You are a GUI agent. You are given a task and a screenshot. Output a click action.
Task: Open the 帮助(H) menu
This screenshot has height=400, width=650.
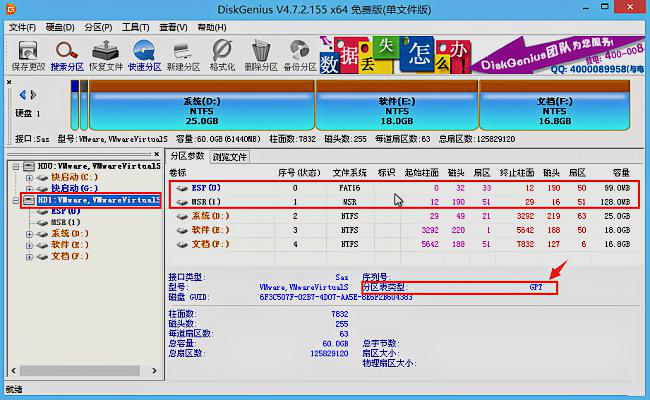pos(212,27)
